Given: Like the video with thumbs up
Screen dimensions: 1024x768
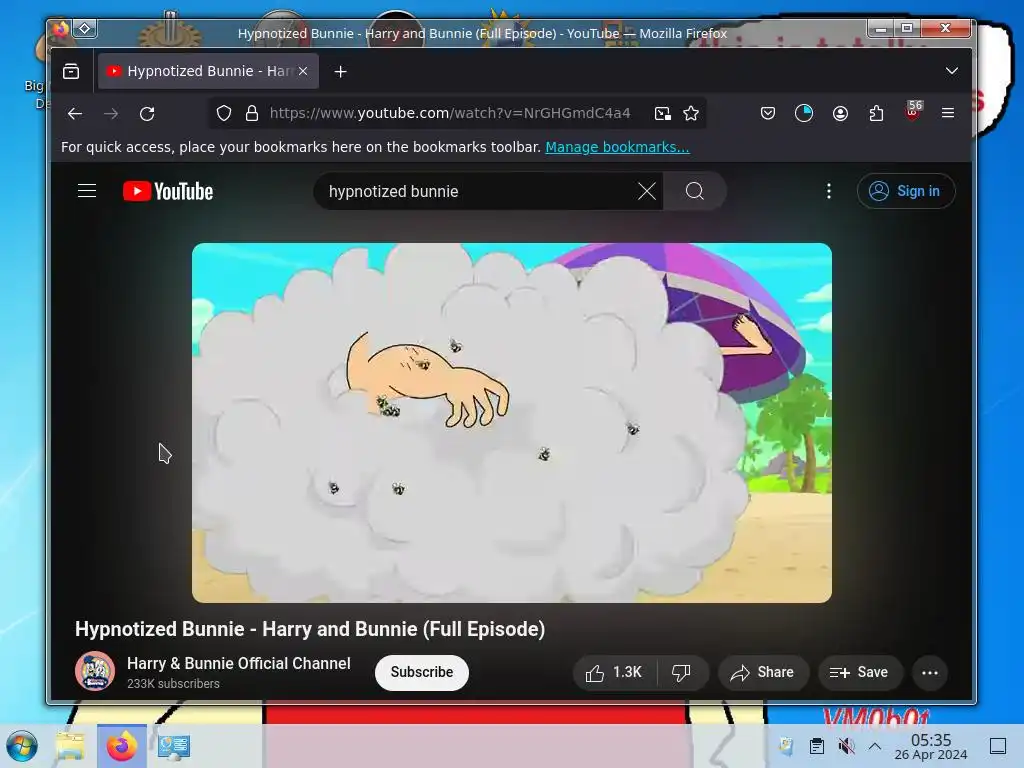Looking at the screenshot, I should [x=614, y=673].
